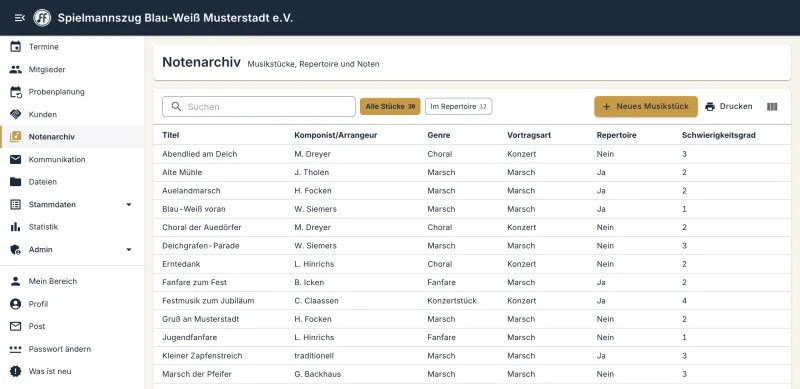Sort by Vortragsart column header
Screen dimensions: 800x389
point(529,135)
